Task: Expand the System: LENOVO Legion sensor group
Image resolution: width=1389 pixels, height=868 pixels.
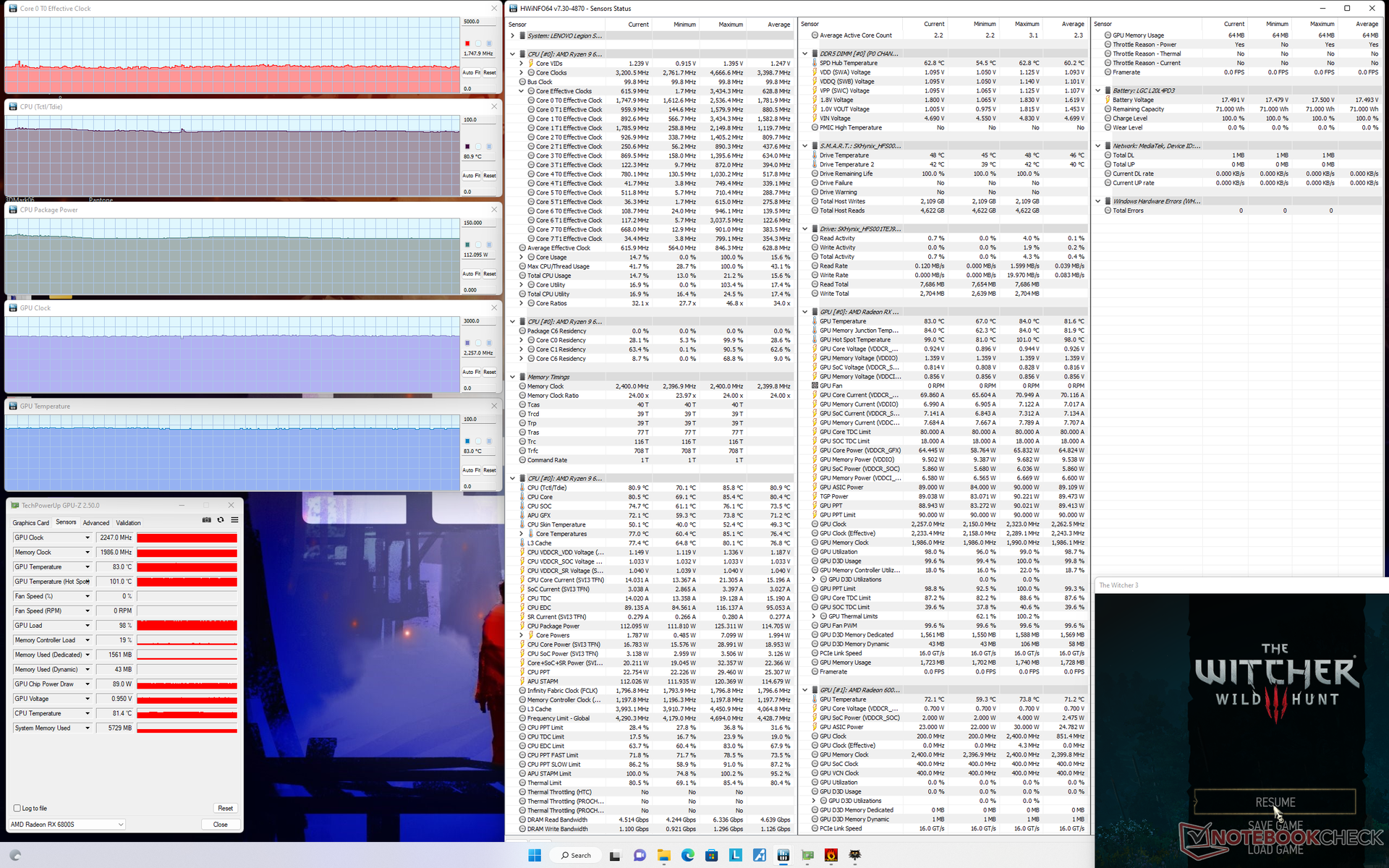Action: [513, 35]
